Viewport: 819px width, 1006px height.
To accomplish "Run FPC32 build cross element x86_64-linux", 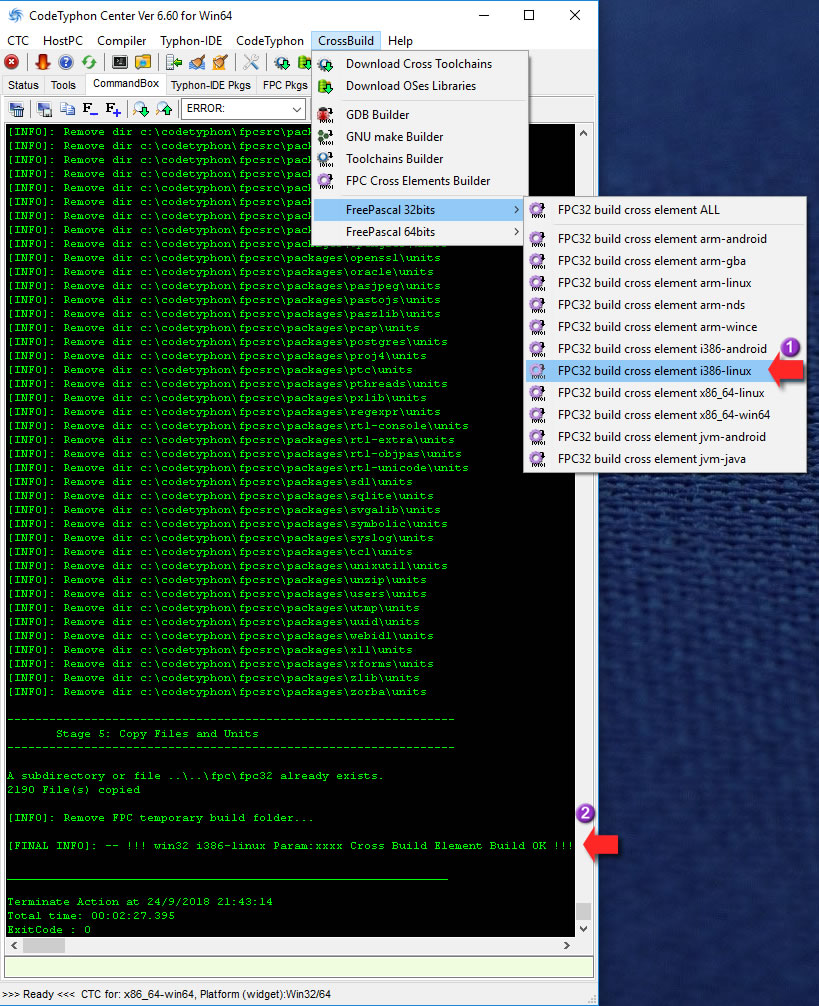I will (665, 393).
